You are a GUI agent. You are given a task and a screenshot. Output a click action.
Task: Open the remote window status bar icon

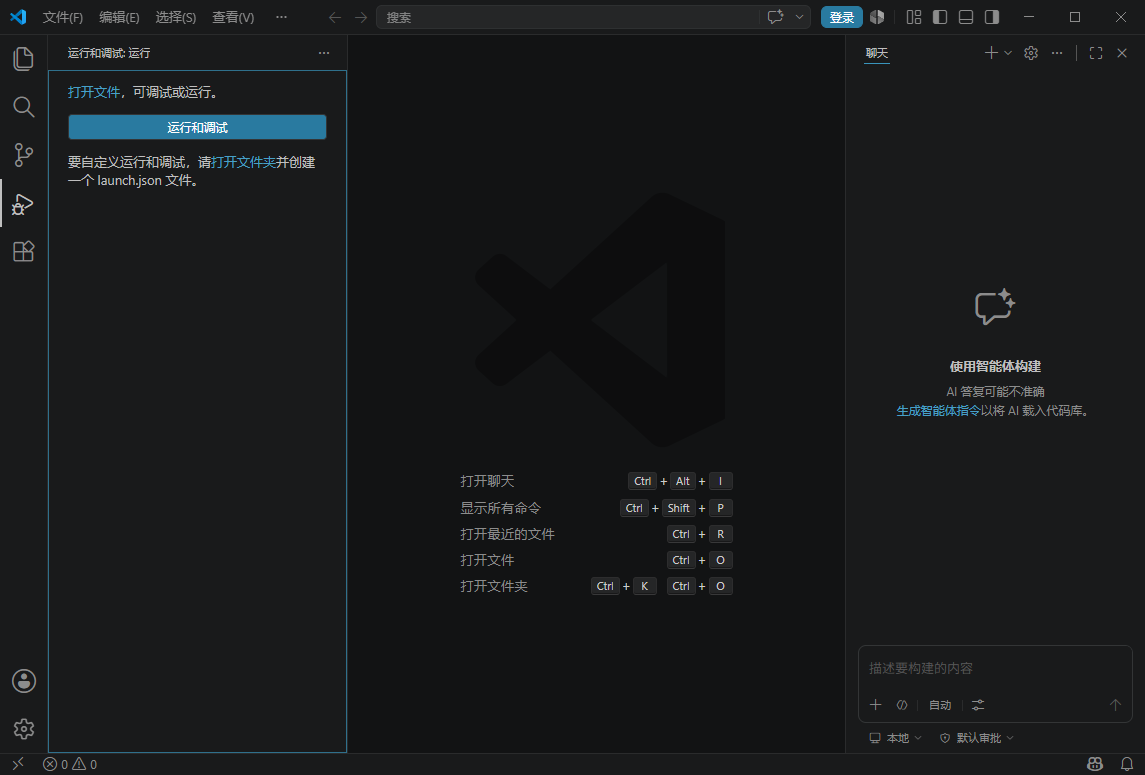click(18, 764)
